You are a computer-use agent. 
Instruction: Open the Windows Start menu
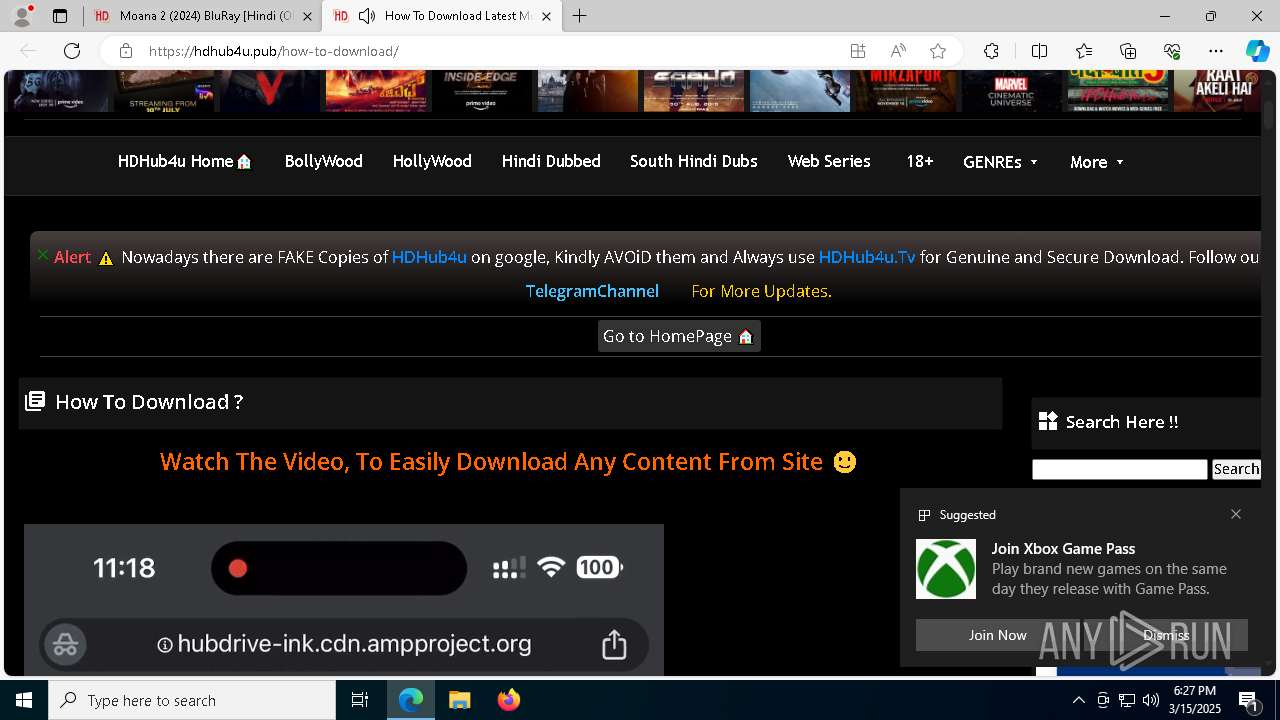click(x=24, y=700)
